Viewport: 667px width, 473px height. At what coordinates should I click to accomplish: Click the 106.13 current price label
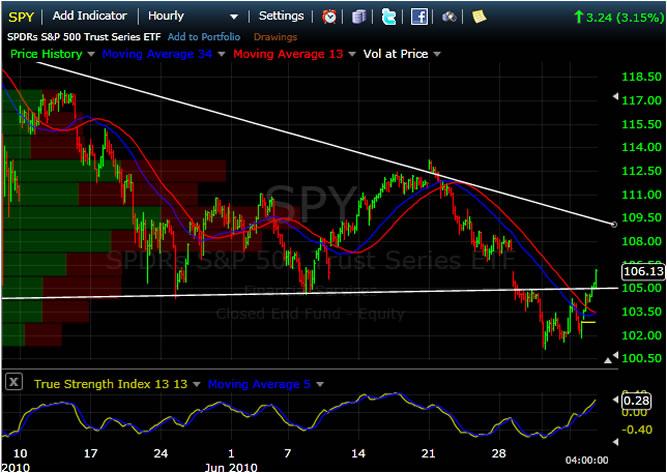pyautogui.click(x=643, y=271)
